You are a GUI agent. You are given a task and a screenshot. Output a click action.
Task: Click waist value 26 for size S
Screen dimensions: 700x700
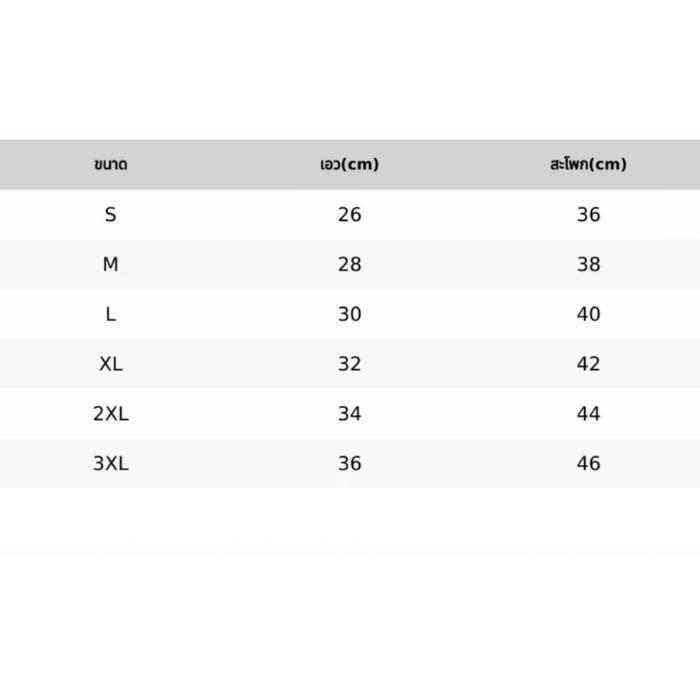pos(350,215)
